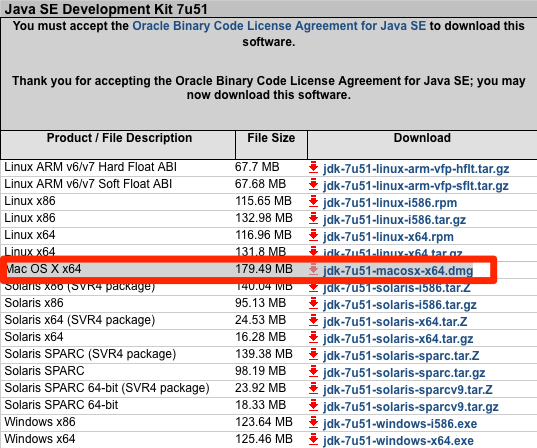Click the 'Download' column header
Screen dimensions: 537x448
pos(422,138)
